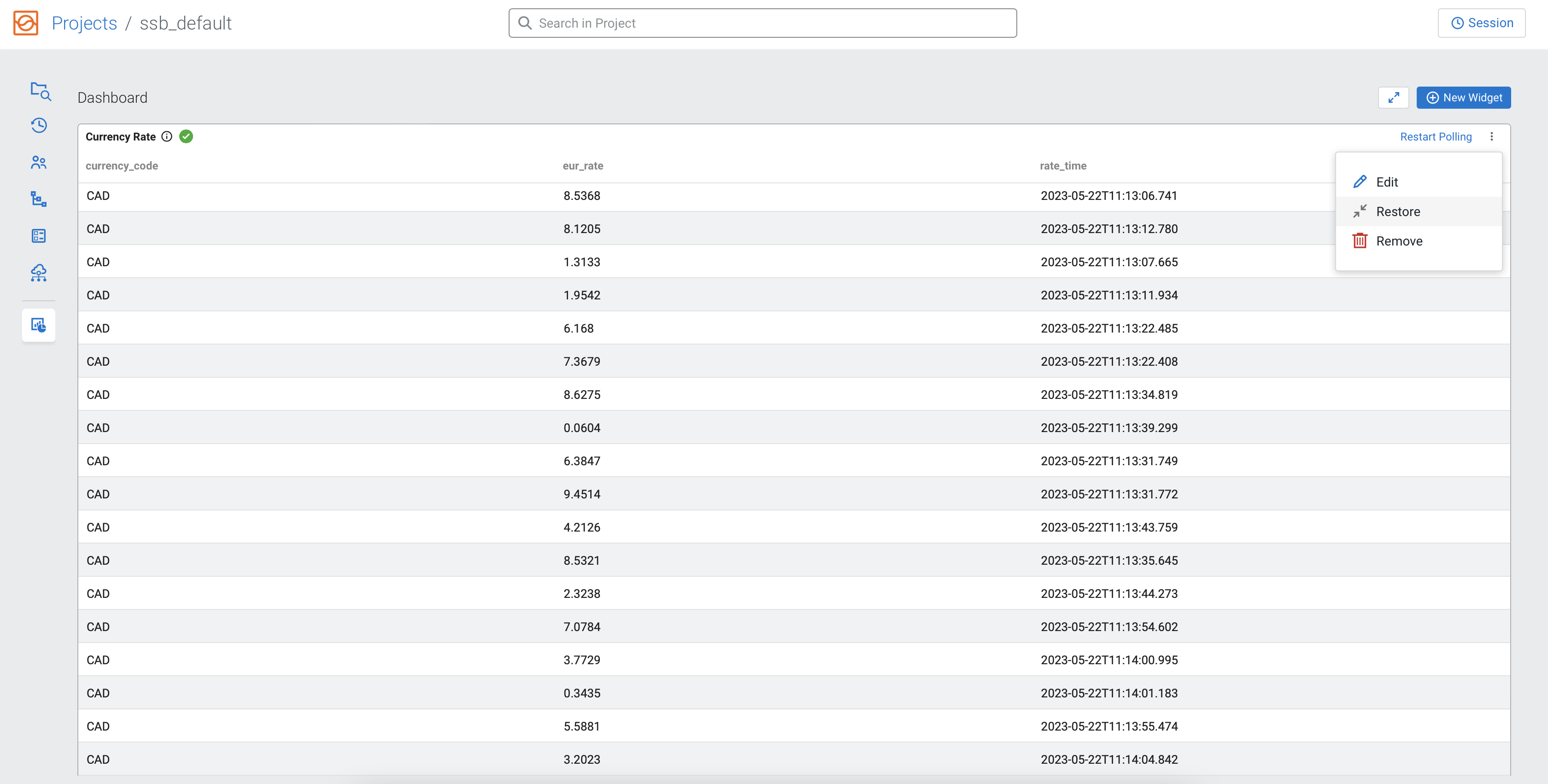Choose Remove from widget menu
This screenshot has width=1548, height=784.
[1398, 241]
